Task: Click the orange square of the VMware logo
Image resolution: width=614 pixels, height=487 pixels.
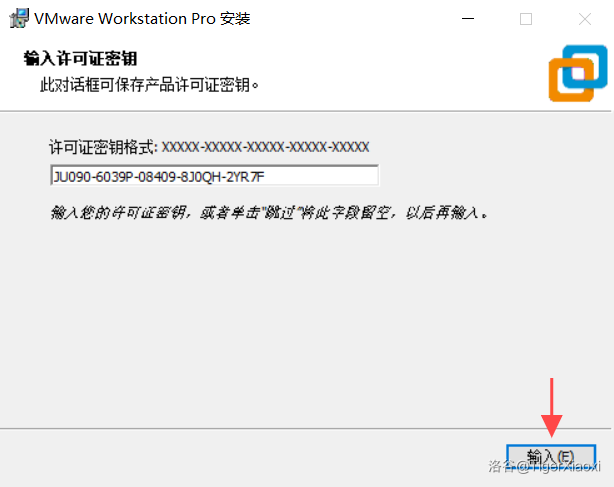Action: tap(572, 80)
